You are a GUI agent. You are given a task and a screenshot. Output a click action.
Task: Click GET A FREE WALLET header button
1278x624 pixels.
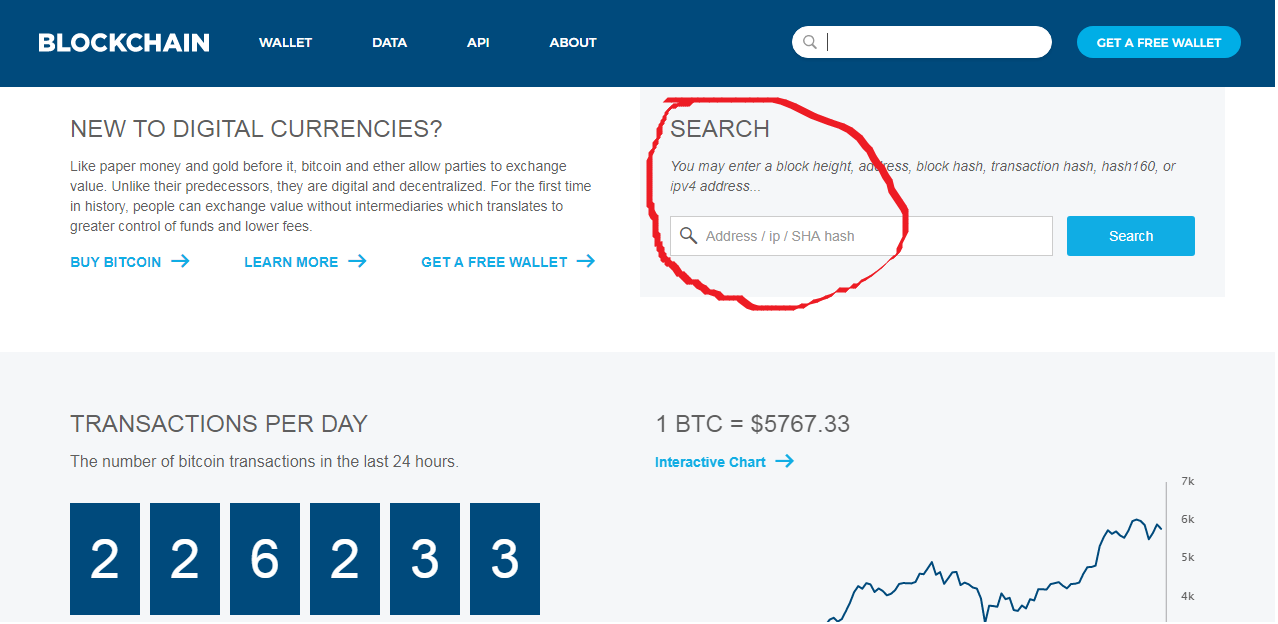(x=1159, y=42)
